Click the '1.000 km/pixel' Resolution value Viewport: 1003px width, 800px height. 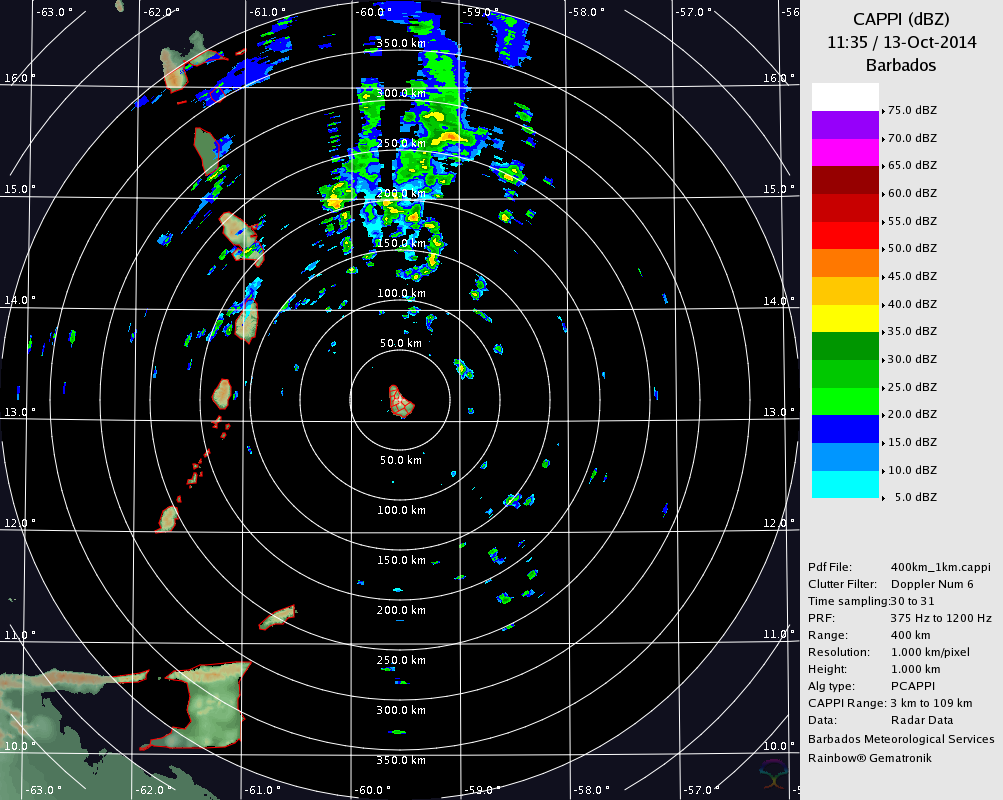coord(930,652)
